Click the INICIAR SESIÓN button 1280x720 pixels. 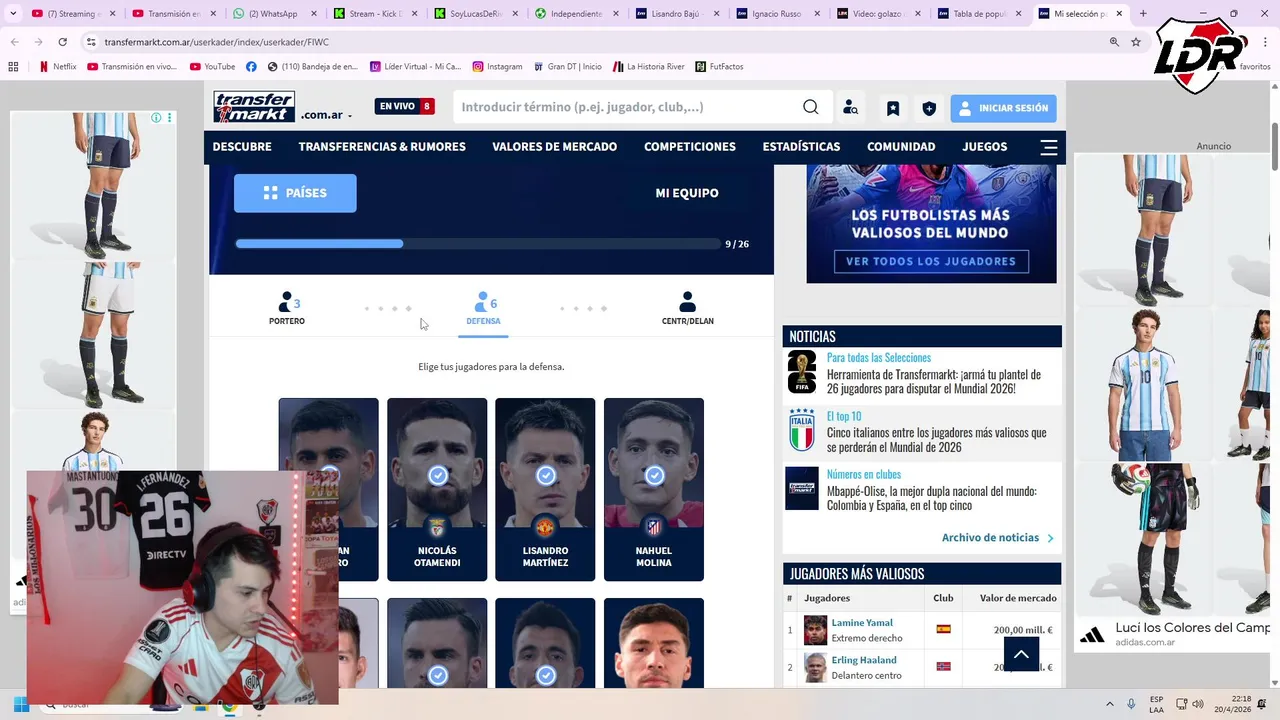(1003, 108)
